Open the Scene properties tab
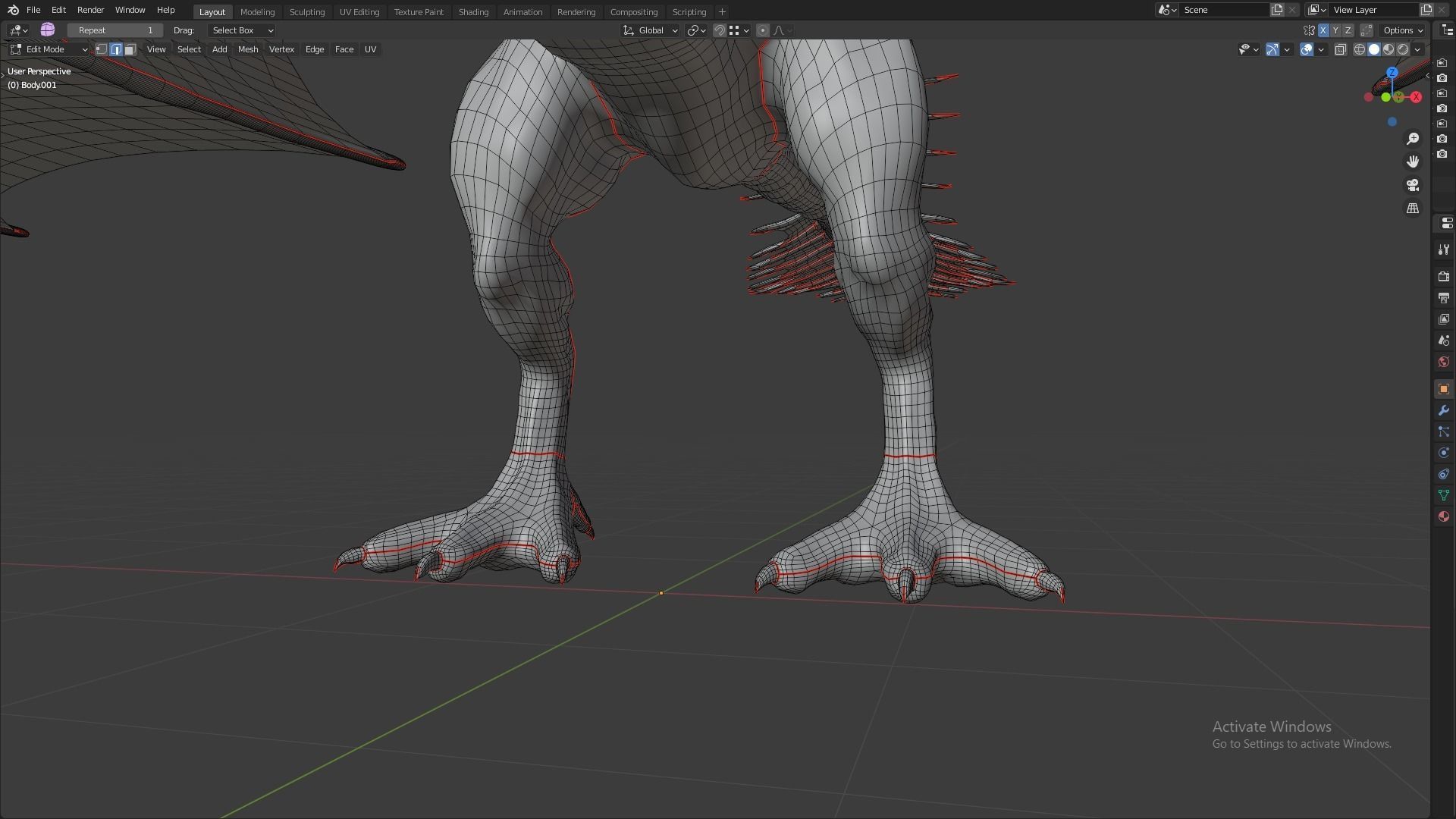Image resolution: width=1456 pixels, height=819 pixels. 1443,340
